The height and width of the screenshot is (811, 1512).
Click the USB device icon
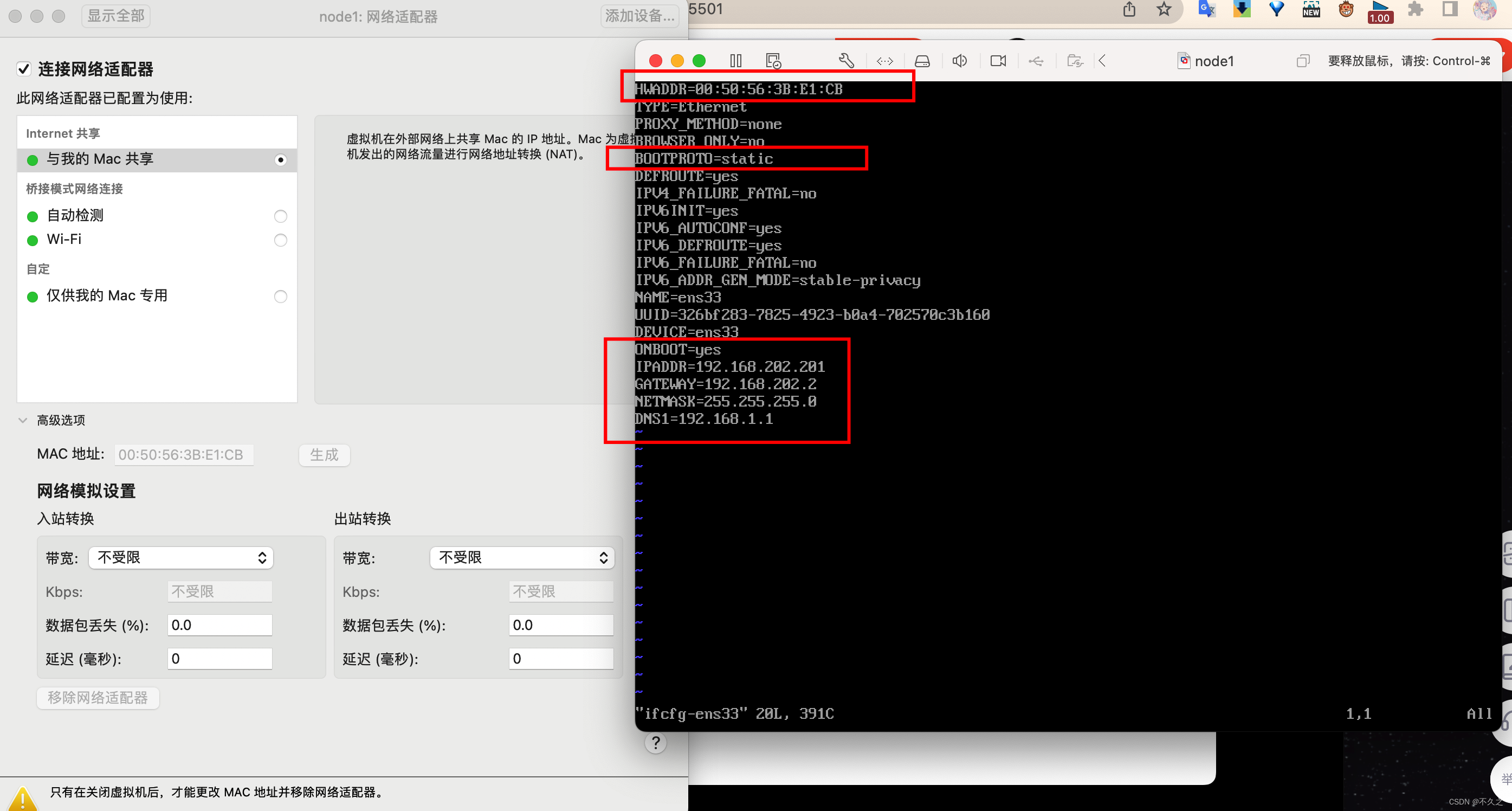click(x=1036, y=61)
